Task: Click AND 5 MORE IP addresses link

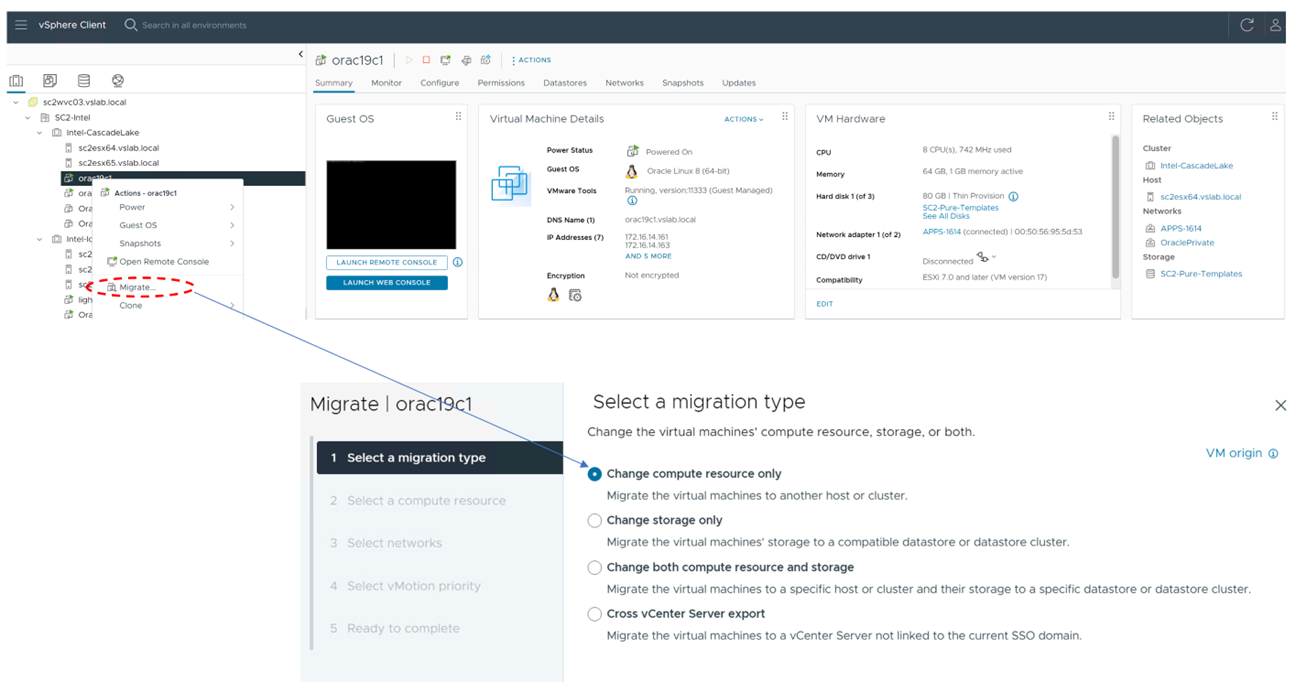Action: (648, 256)
